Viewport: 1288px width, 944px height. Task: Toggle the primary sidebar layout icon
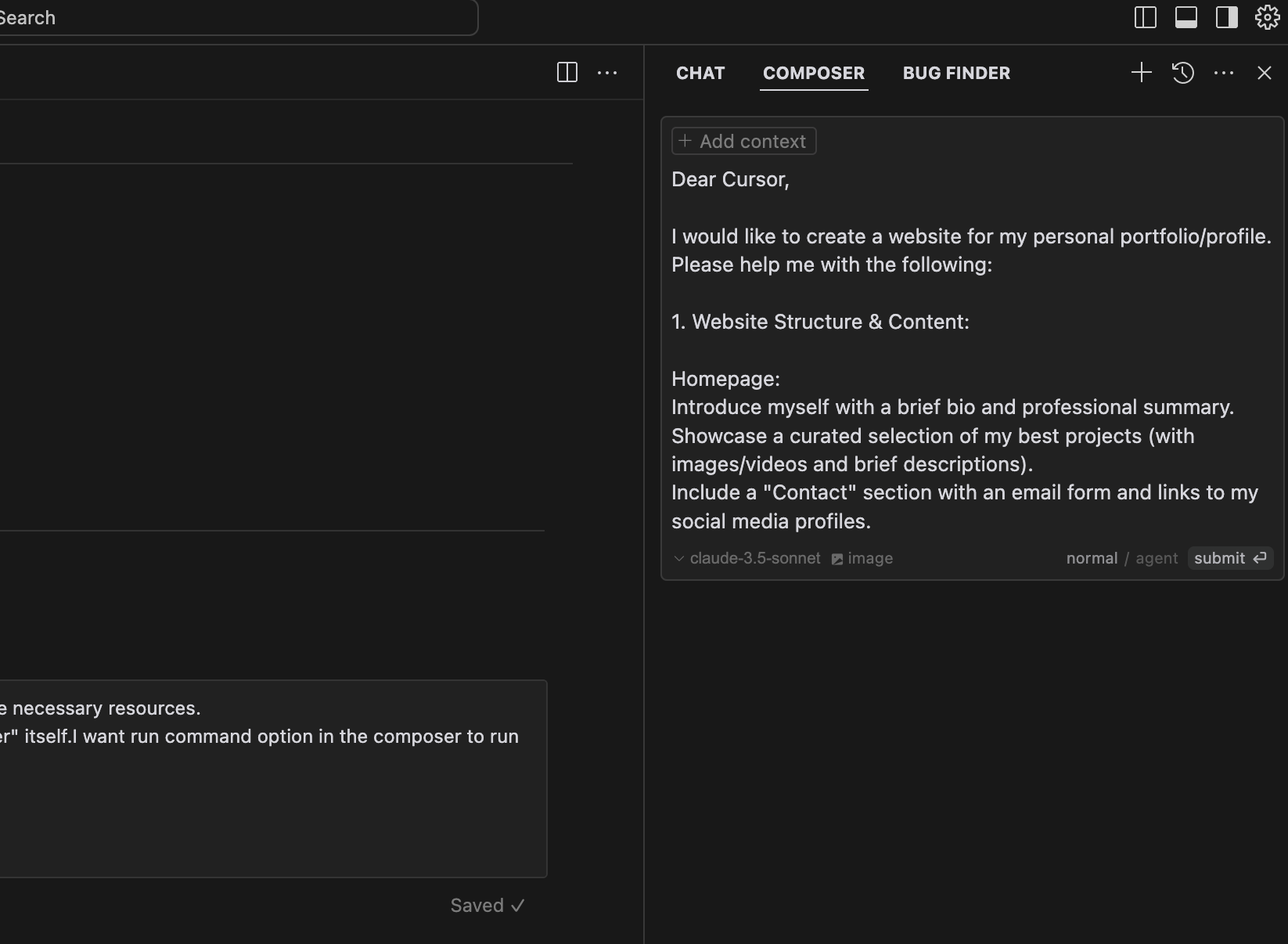click(x=1146, y=17)
